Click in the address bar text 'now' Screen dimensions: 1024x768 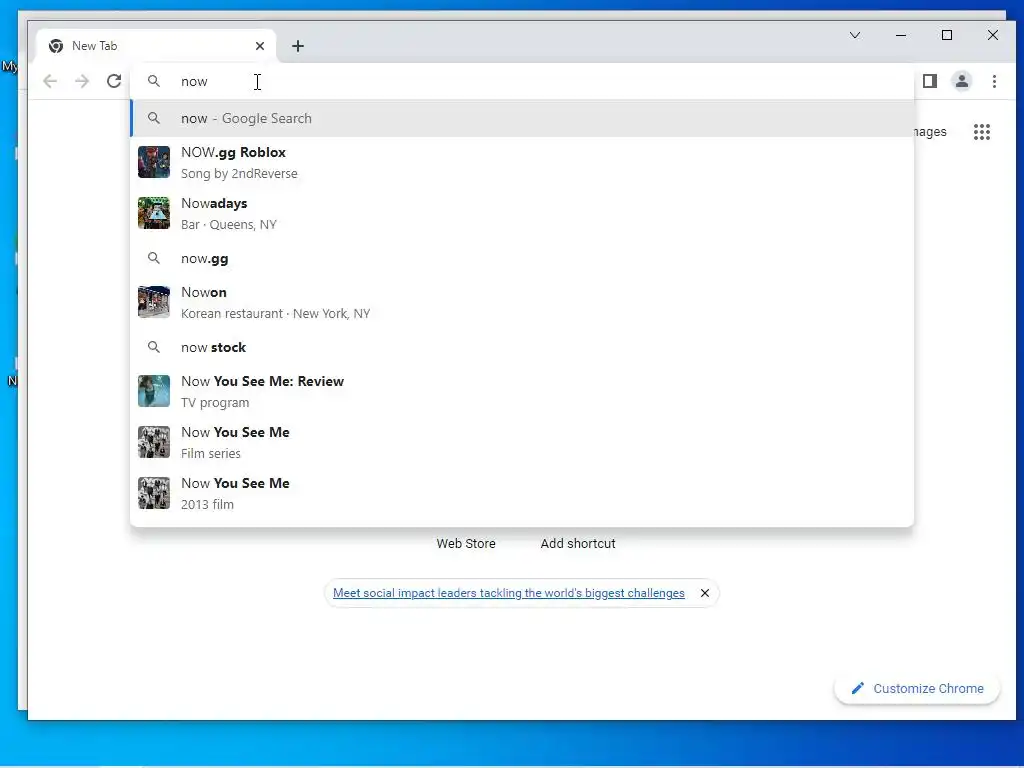(x=194, y=82)
